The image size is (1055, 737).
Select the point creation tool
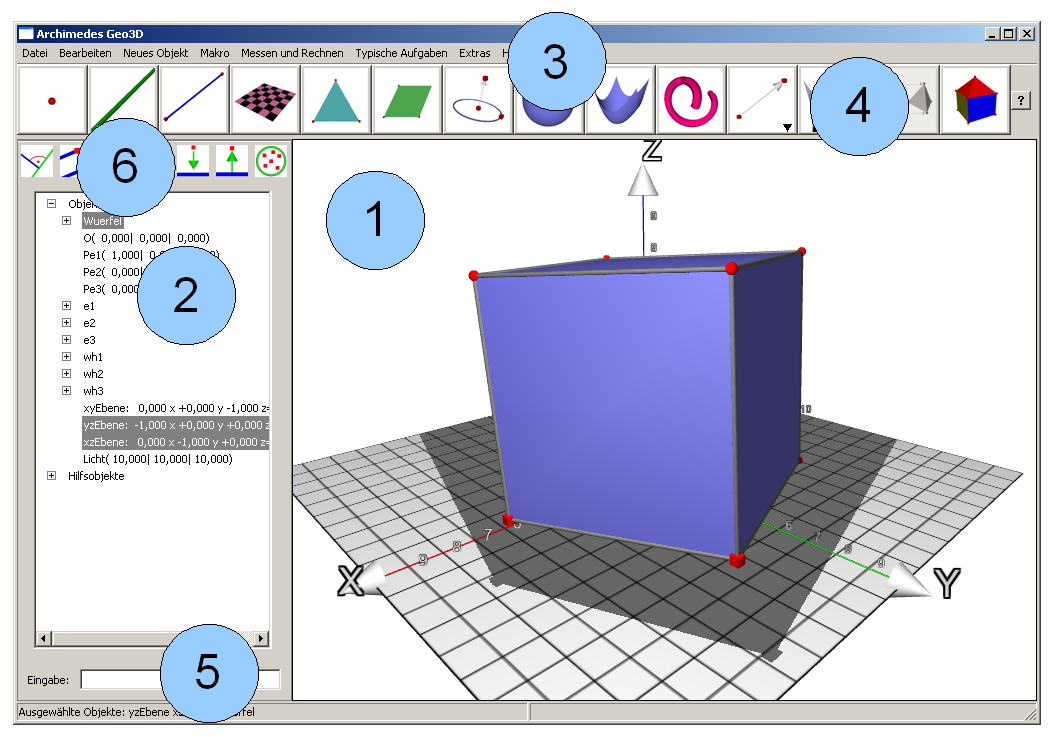pos(52,100)
